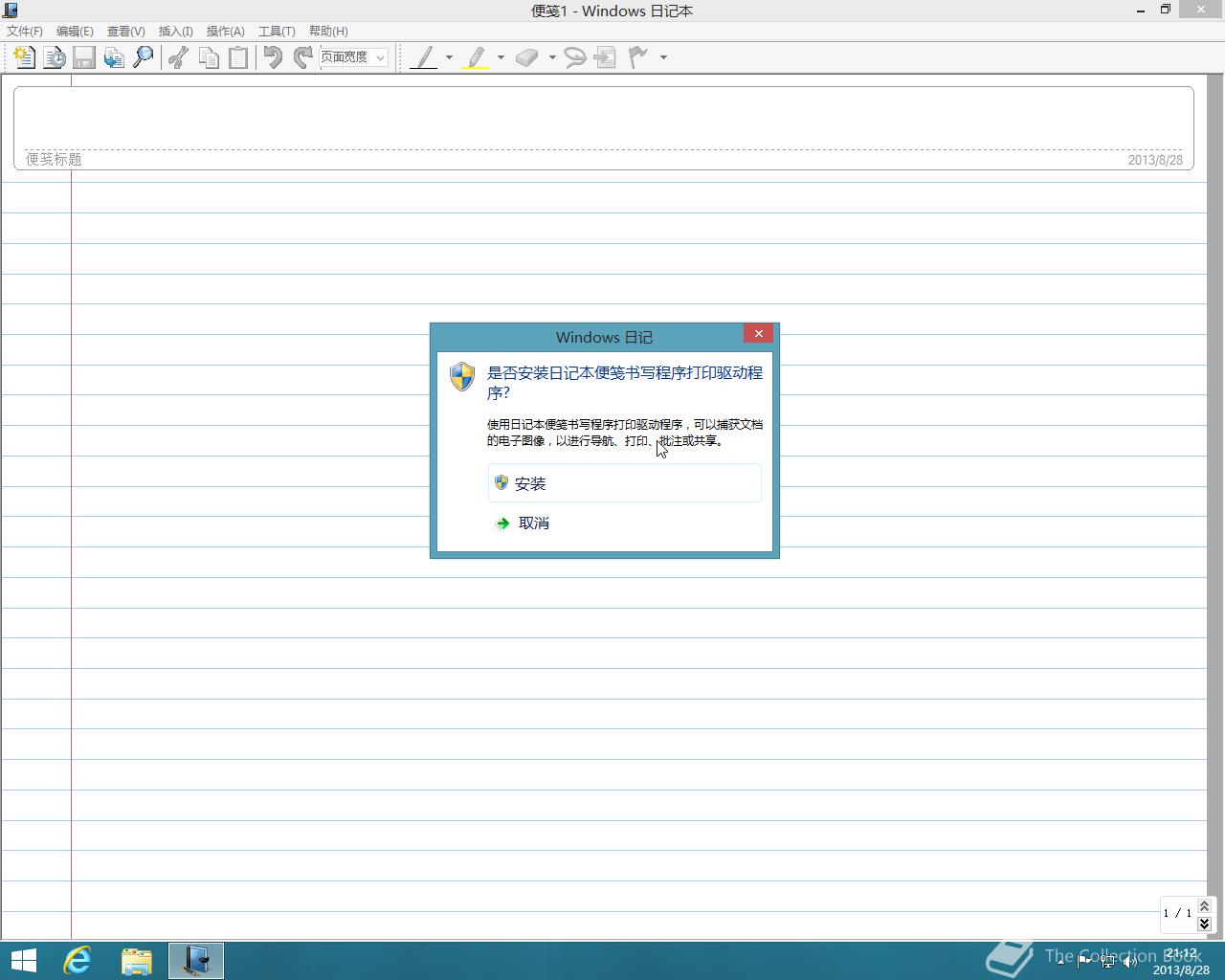Launch Internet Explorer from the taskbar

(78, 961)
